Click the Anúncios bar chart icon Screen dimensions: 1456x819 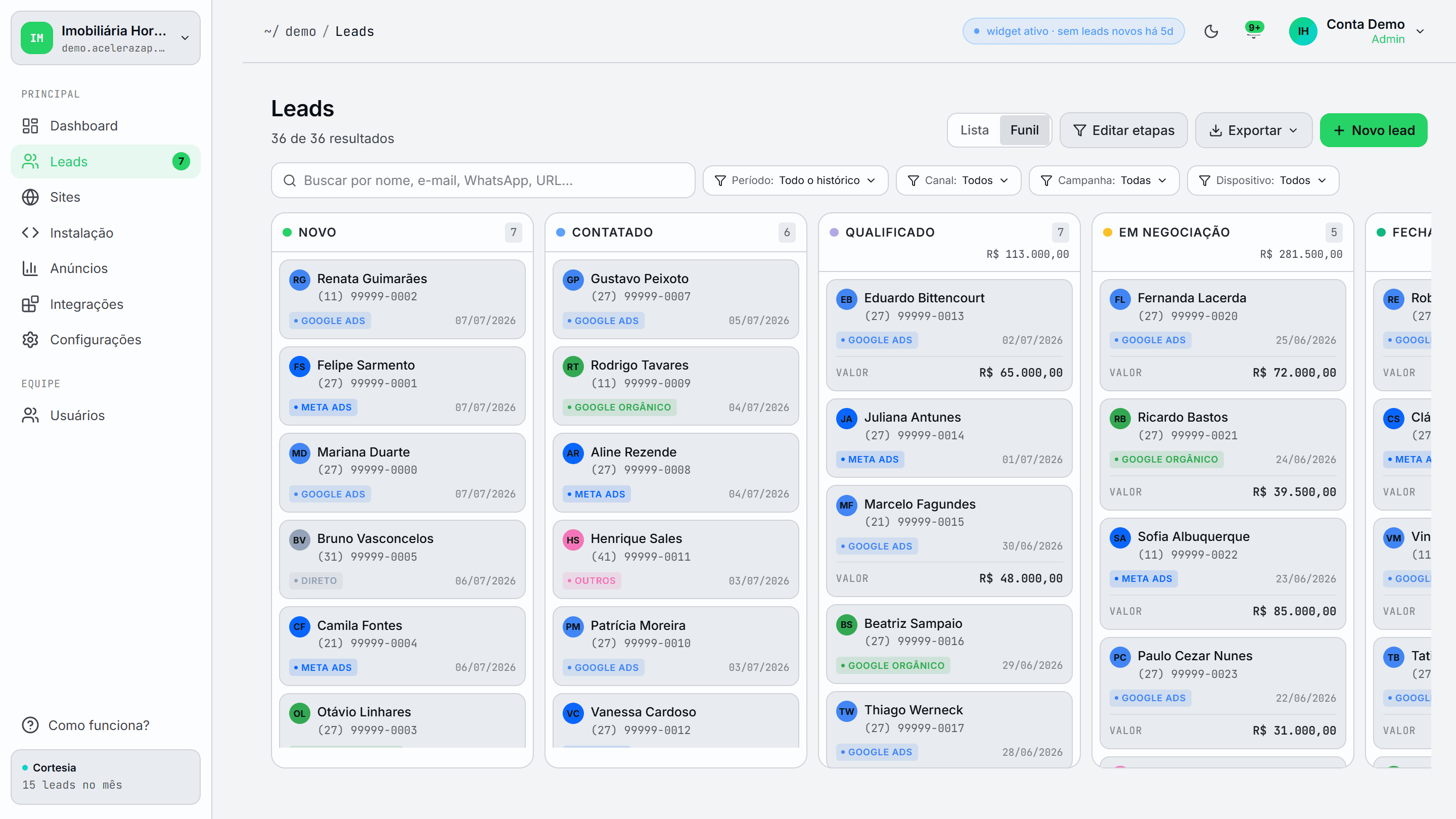pos(30,268)
